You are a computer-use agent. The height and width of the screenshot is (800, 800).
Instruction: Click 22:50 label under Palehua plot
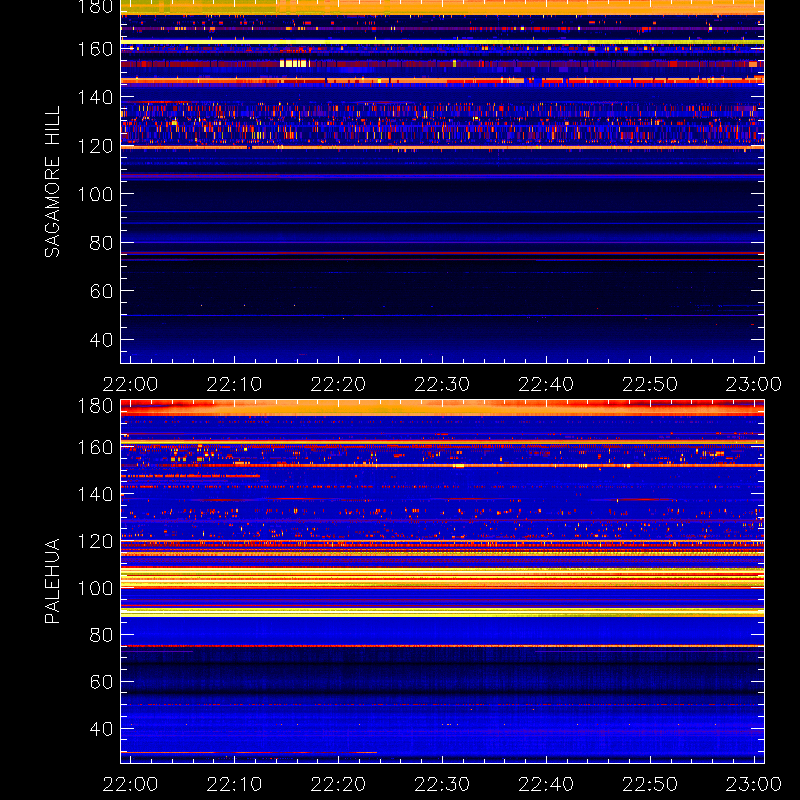(x=650, y=784)
